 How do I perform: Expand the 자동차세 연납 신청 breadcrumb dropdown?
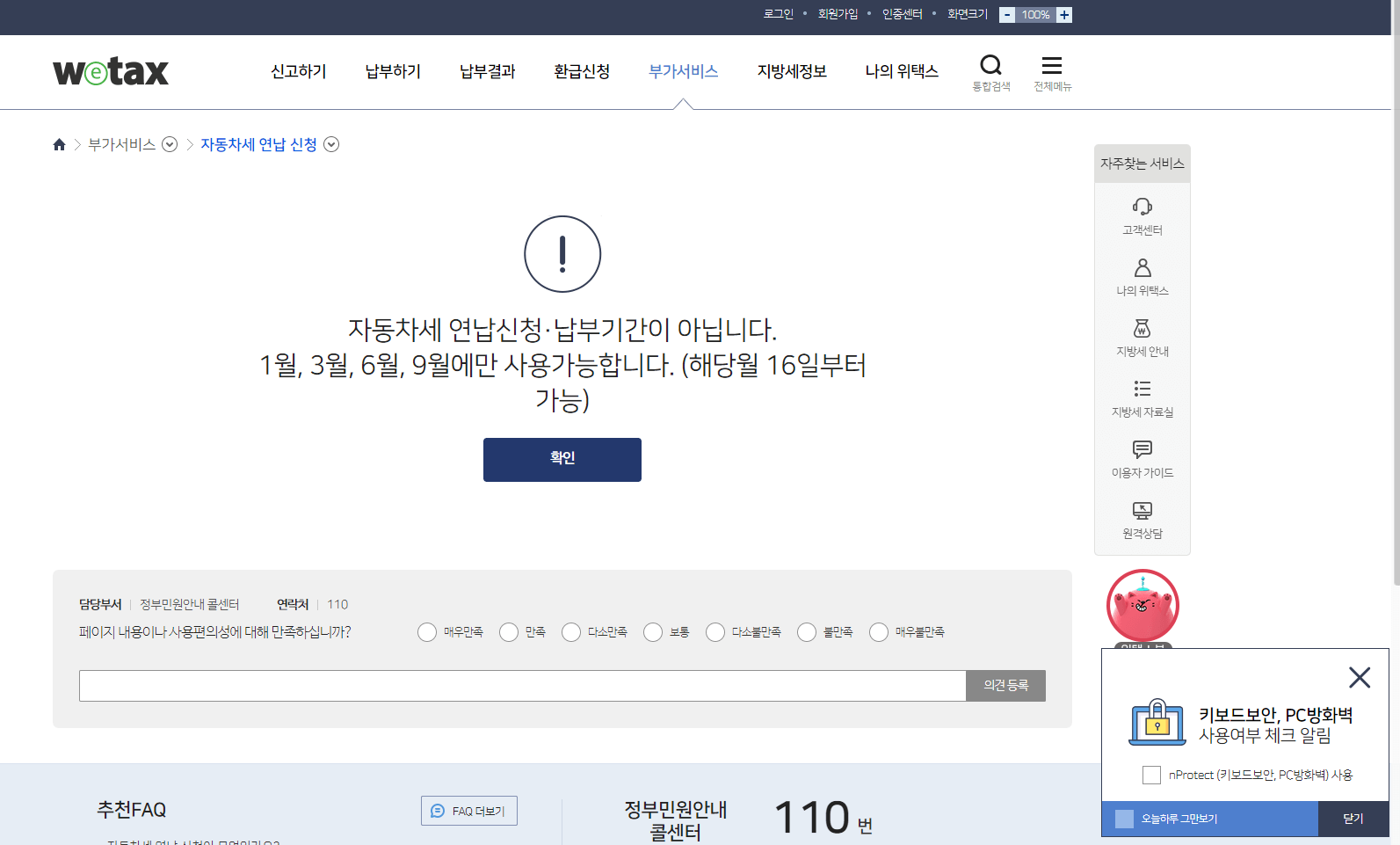pyautogui.click(x=331, y=144)
